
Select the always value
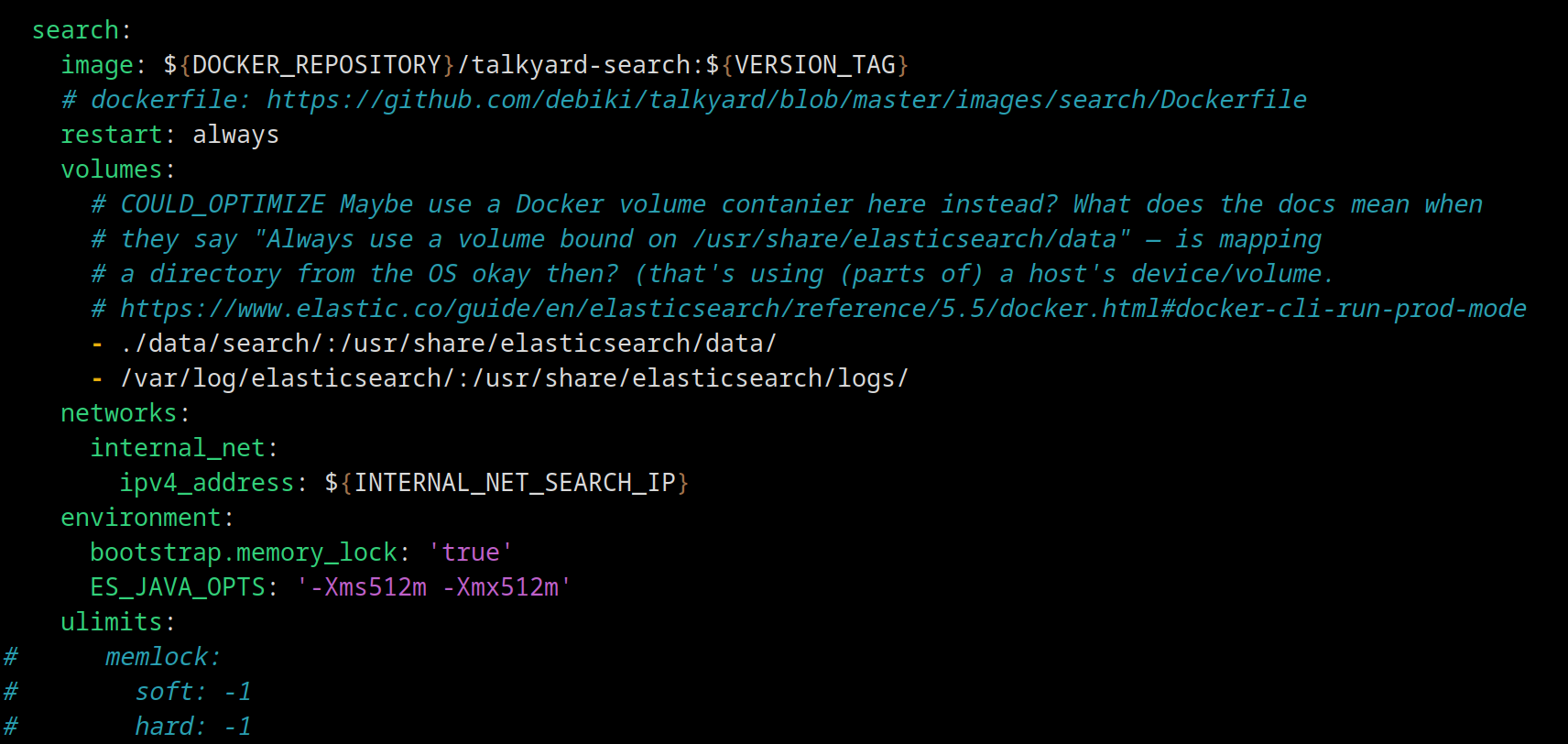point(235,135)
